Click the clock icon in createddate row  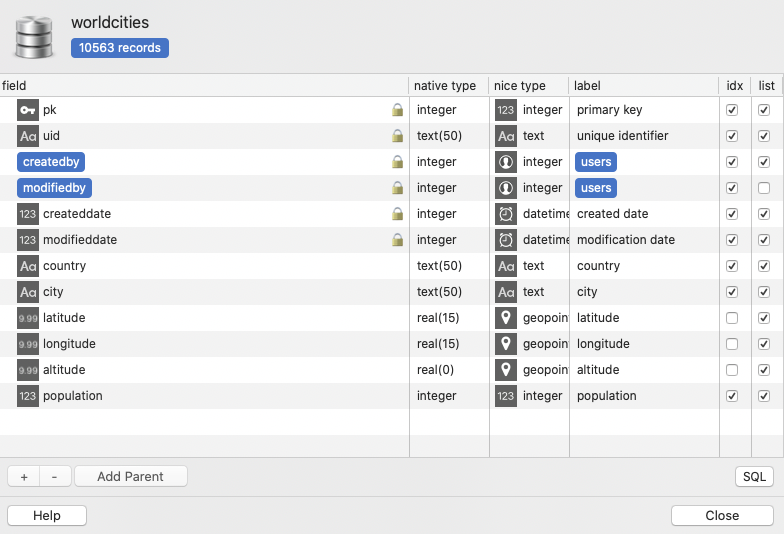pyautogui.click(x=506, y=214)
